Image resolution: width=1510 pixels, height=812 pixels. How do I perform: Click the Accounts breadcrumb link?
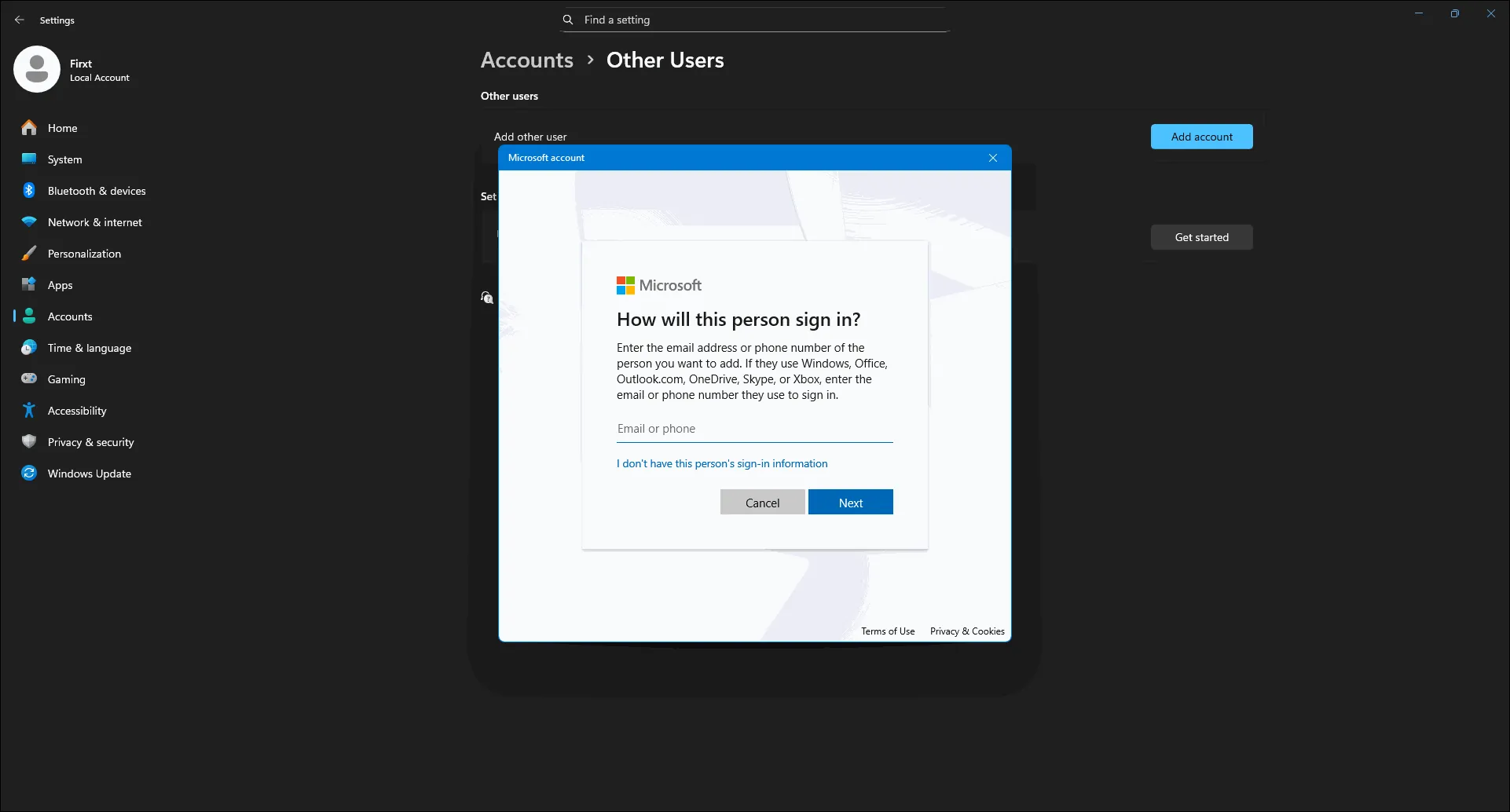526,60
